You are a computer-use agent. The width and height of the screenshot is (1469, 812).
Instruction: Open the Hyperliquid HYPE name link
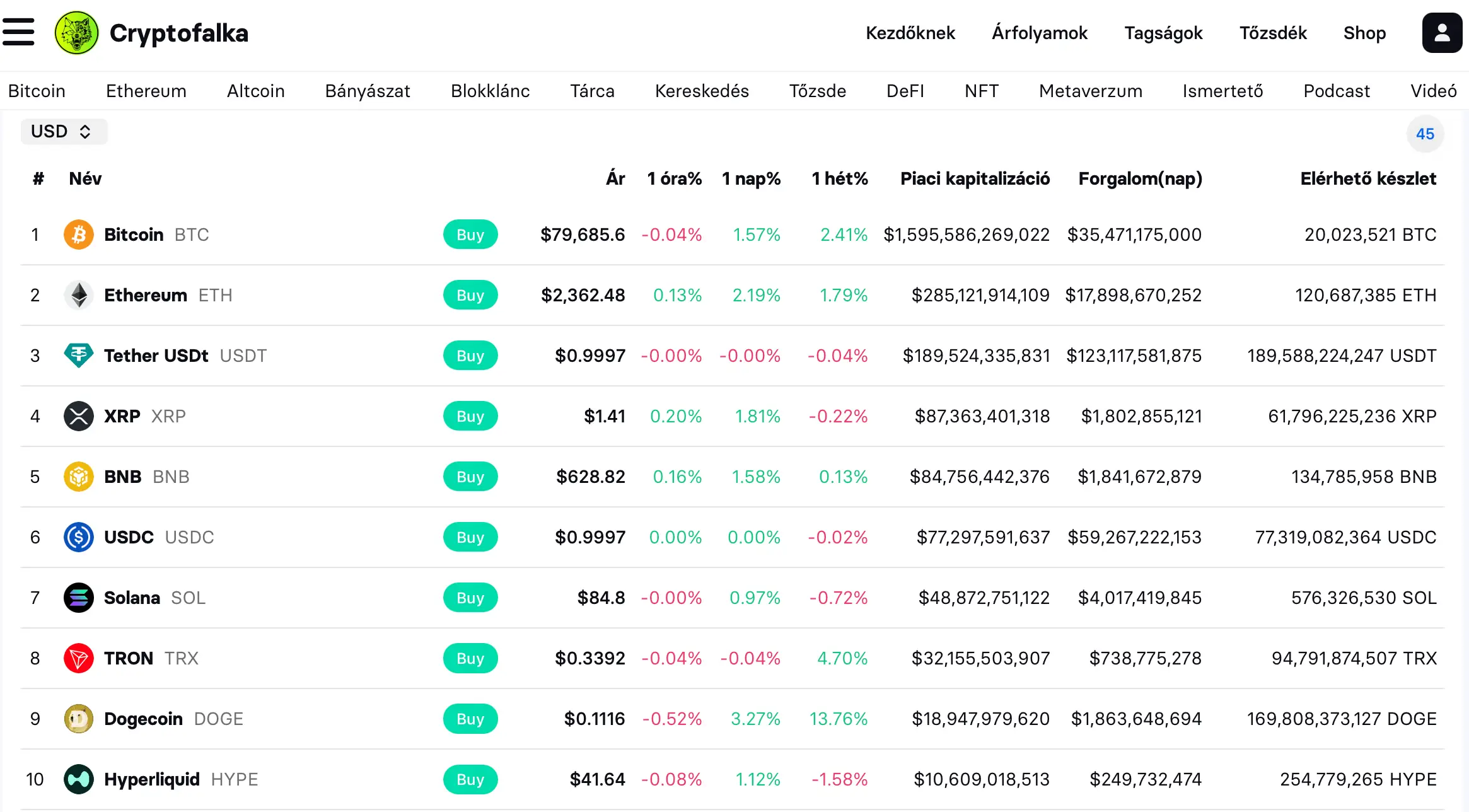(181, 779)
